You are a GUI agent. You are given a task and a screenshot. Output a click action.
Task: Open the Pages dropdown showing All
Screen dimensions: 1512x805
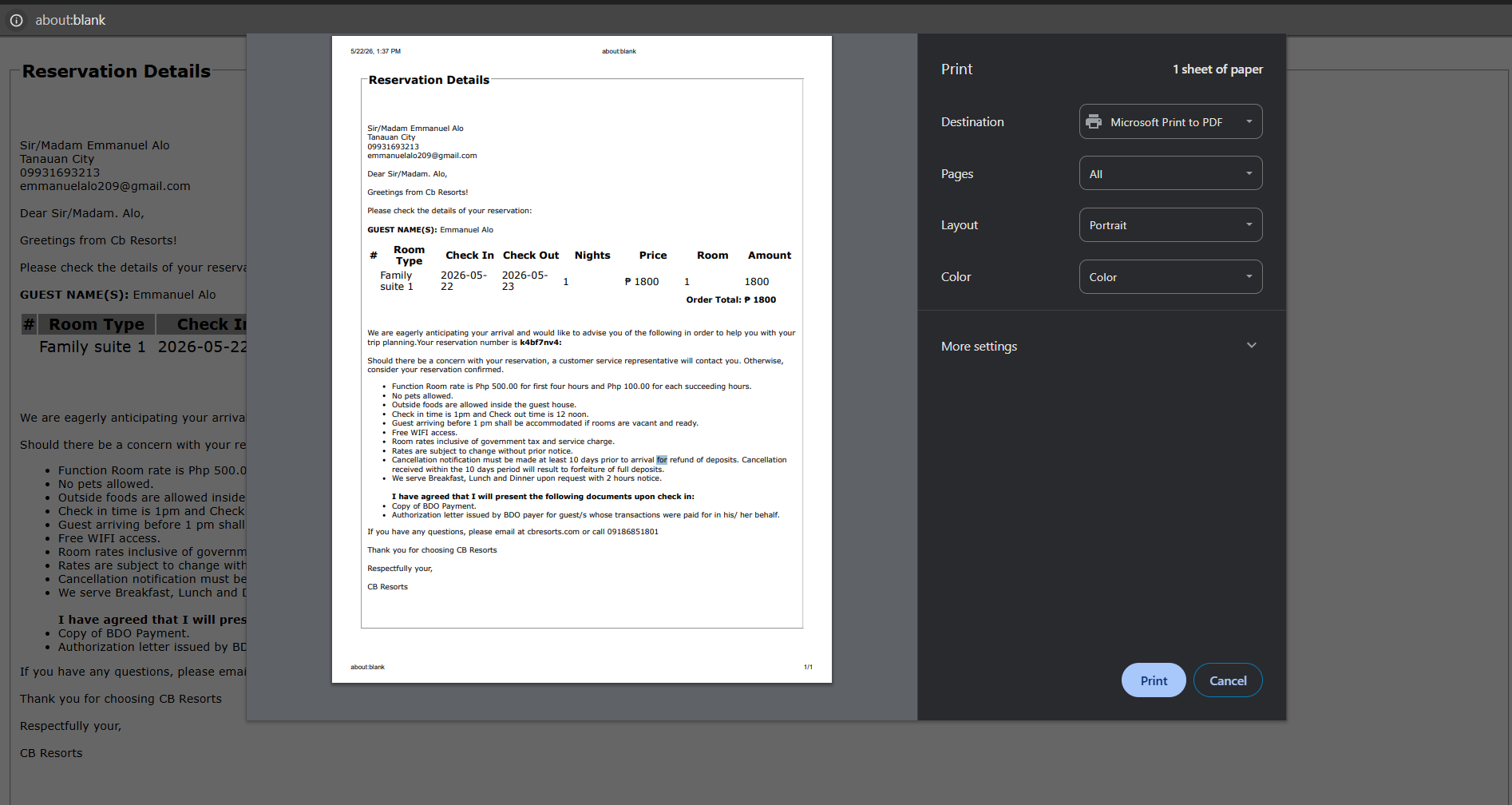pyautogui.click(x=1170, y=173)
